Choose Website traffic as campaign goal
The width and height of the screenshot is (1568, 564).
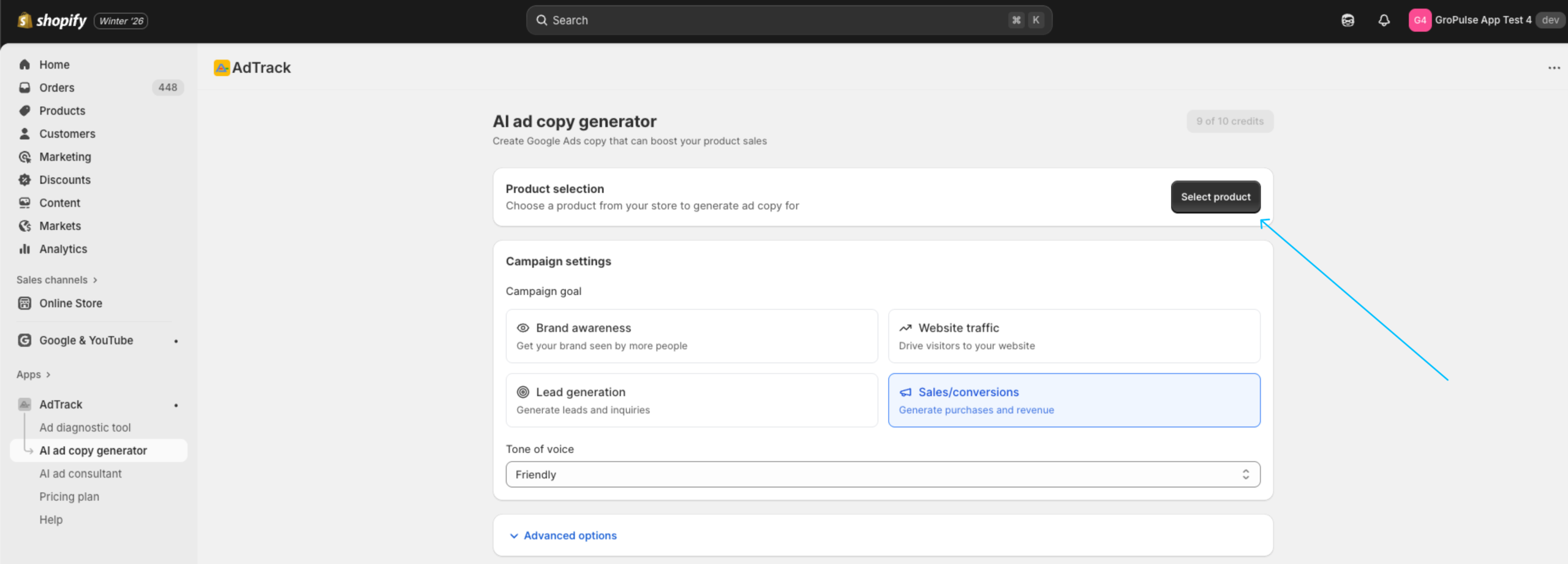(1074, 336)
